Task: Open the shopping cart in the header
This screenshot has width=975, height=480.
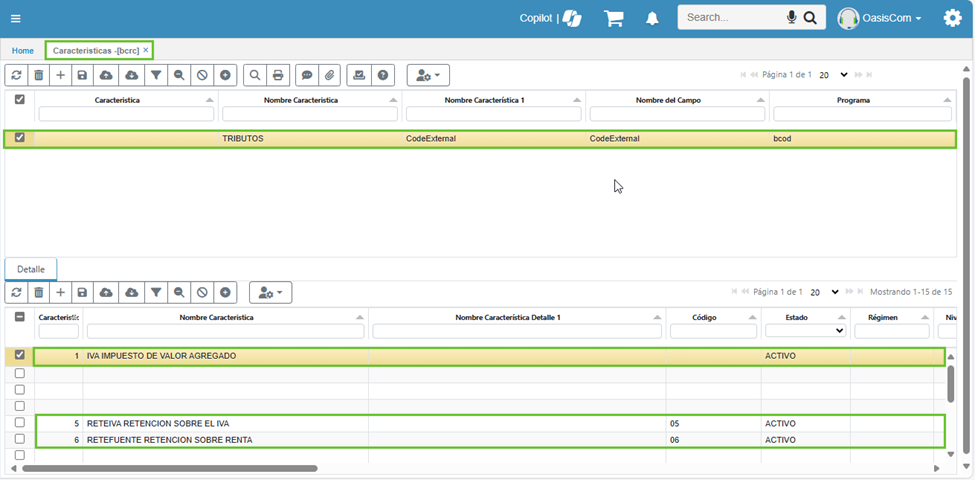Action: pyautogui.click(x=613, y=18)
